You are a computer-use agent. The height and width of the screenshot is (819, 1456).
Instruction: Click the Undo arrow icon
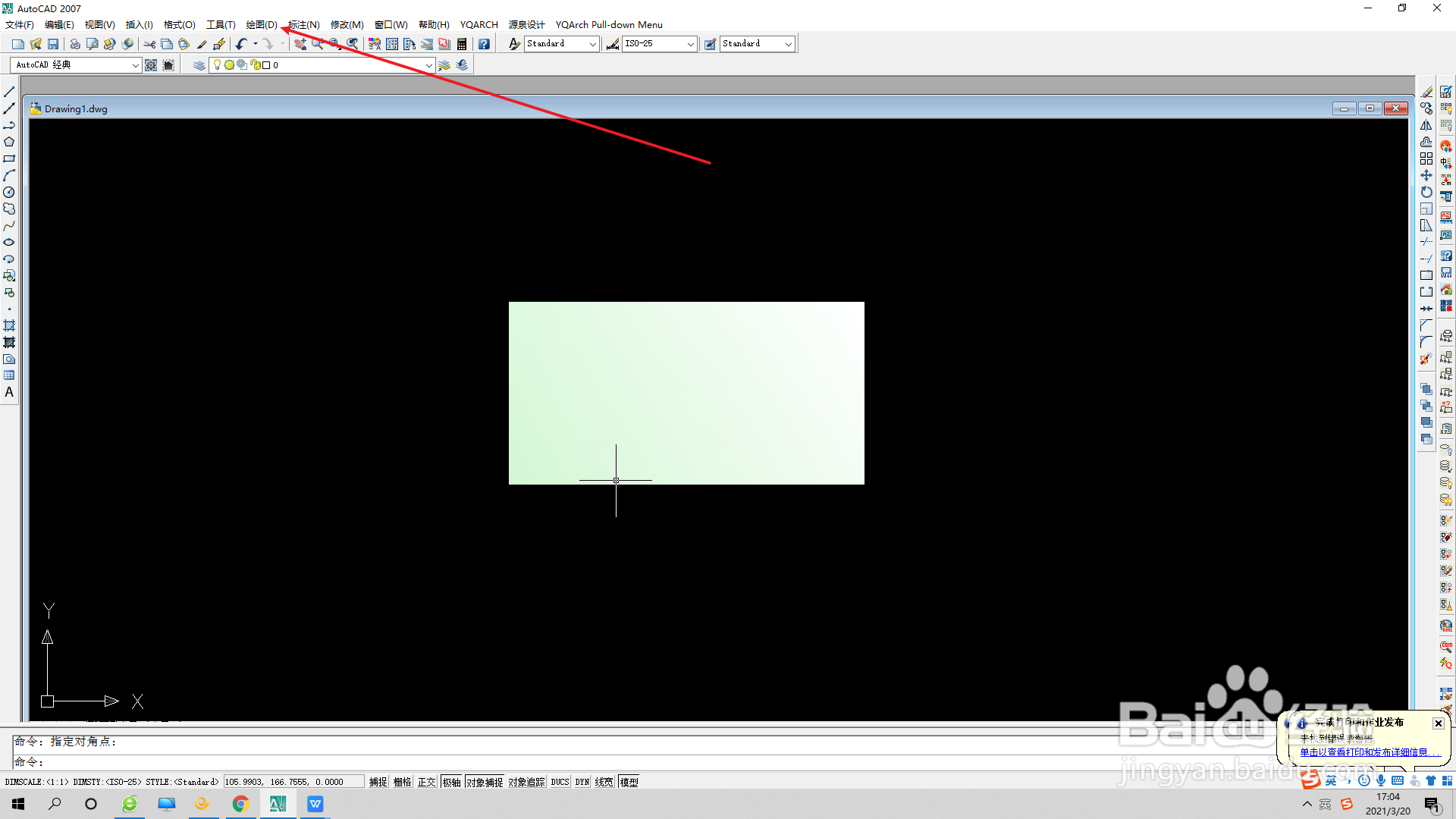click(x=241, y=44)
